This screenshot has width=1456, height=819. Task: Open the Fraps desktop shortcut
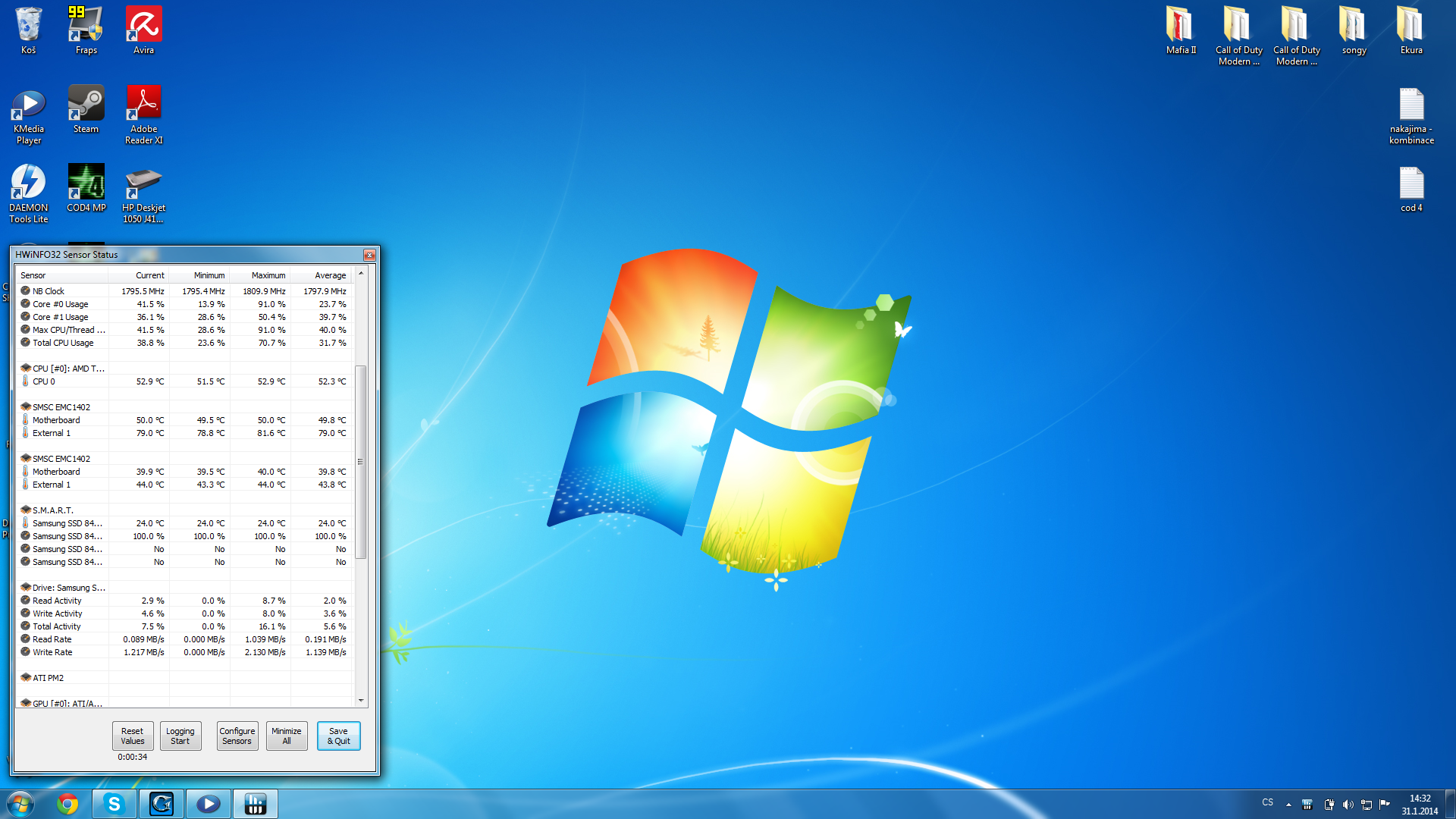(x=86, y=30)
